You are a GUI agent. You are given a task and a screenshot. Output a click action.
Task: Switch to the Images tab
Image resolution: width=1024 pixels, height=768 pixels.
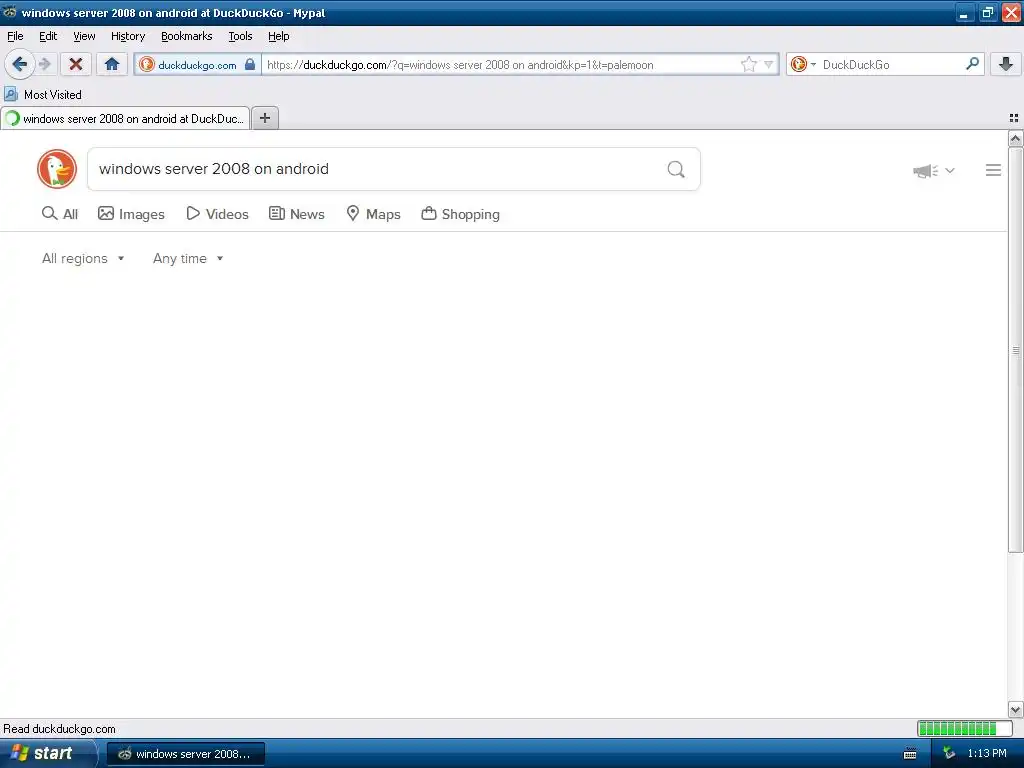click(131, 214)
